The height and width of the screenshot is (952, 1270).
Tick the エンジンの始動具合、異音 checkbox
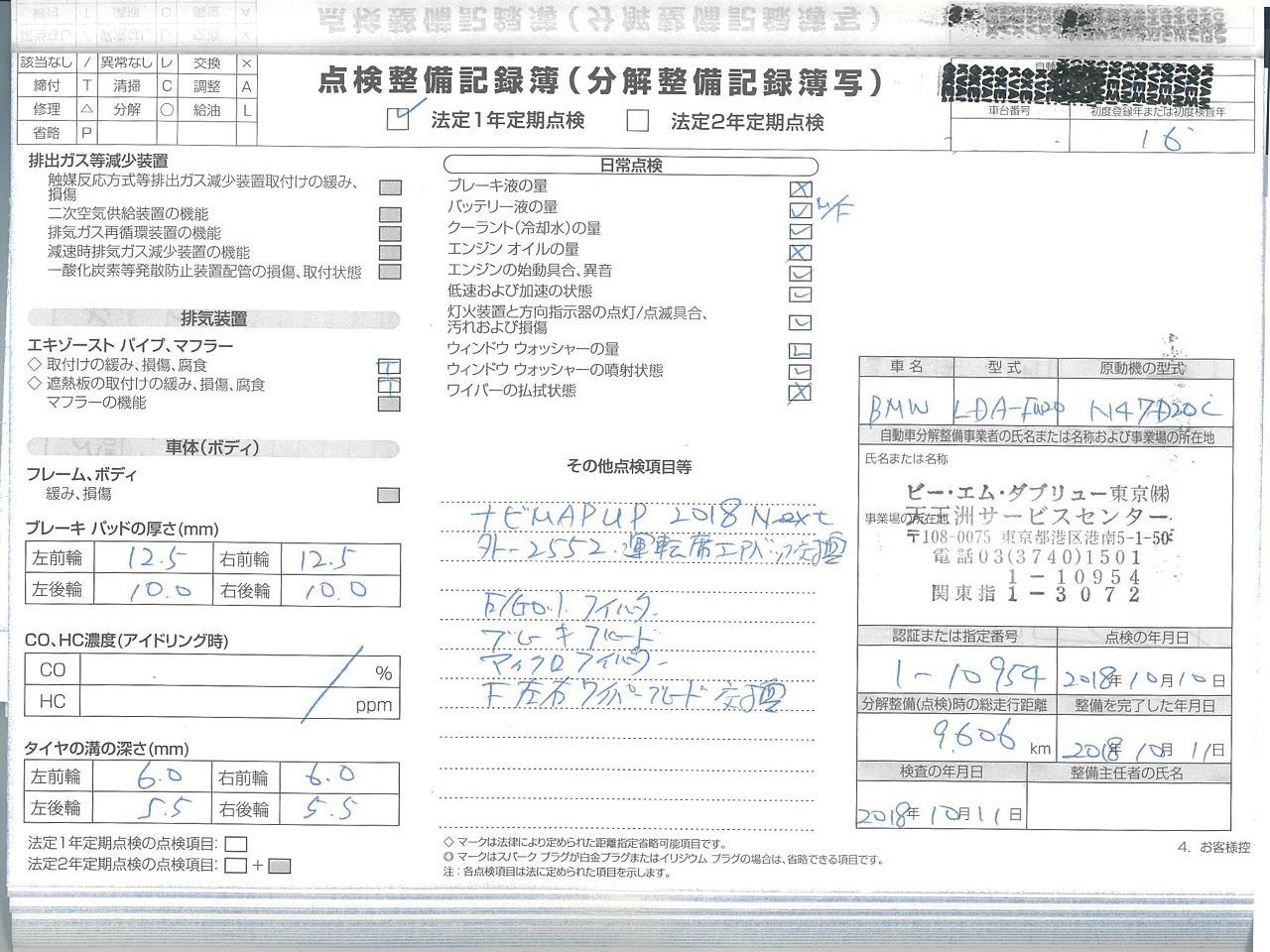coord(800,274)
